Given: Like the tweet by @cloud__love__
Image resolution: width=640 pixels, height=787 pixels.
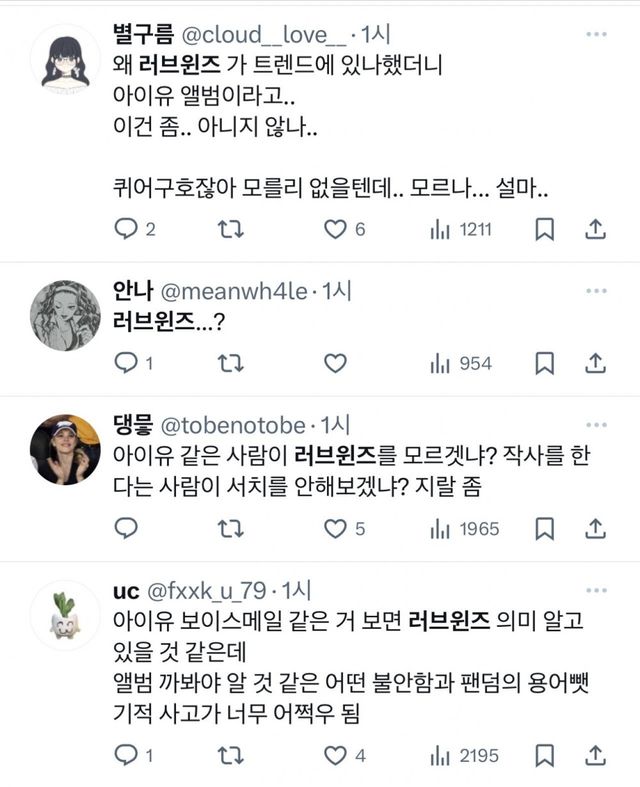Looking at the screenshot, I should coord(334,230).
